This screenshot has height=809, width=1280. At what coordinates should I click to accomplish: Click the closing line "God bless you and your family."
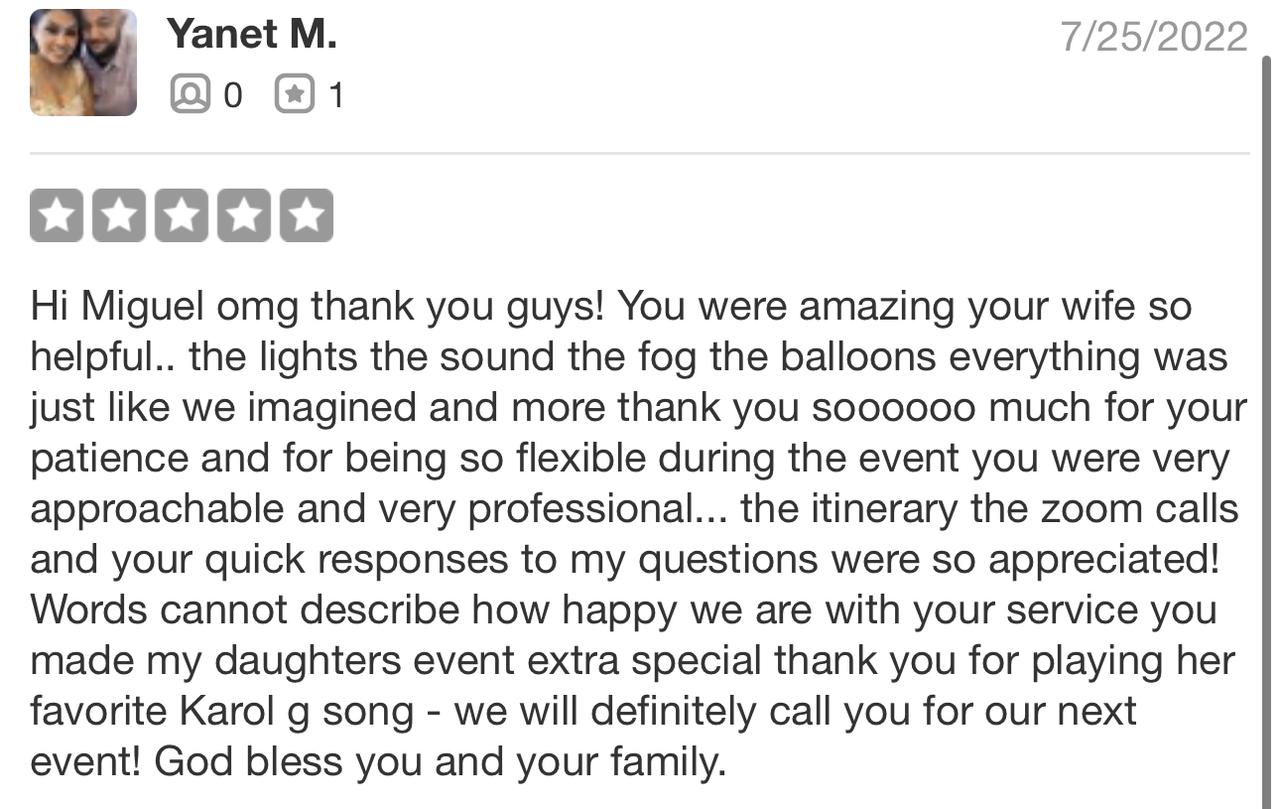[440, 763]
